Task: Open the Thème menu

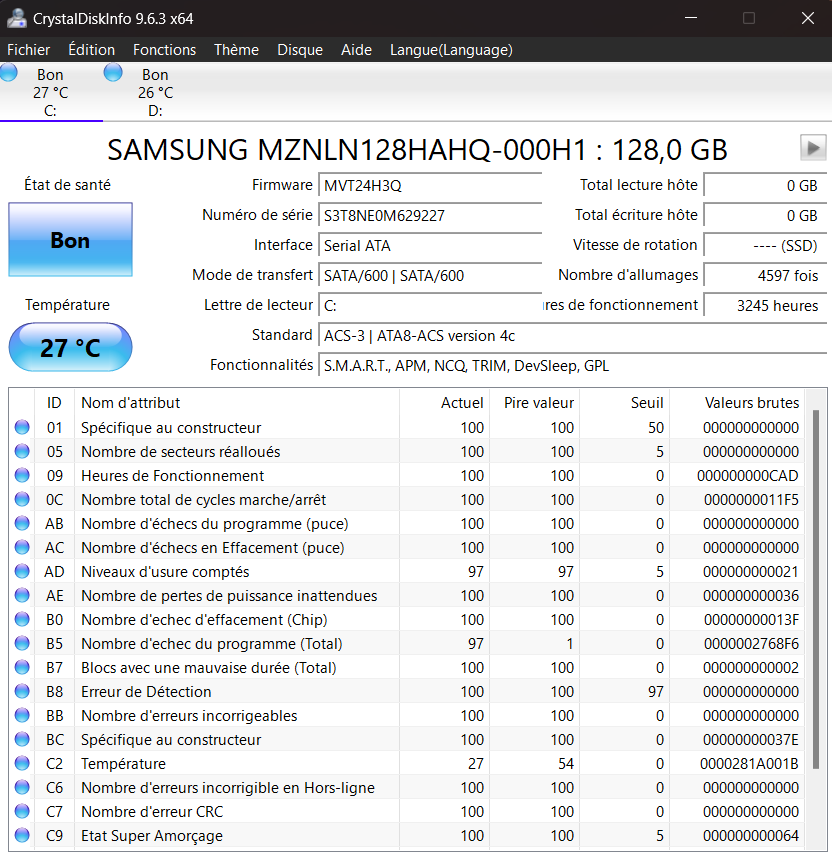Action: 236,50
